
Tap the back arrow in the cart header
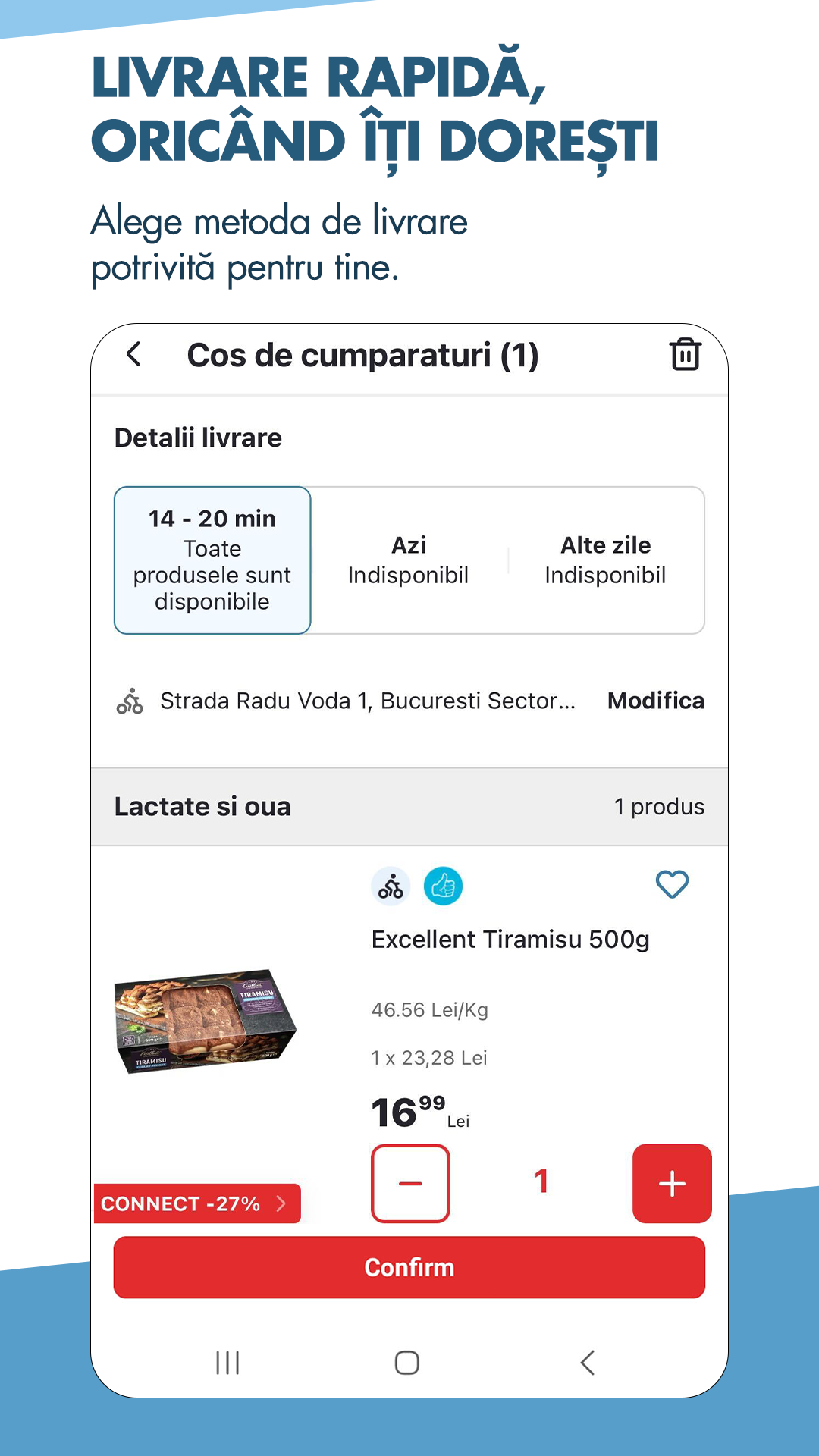pyautogui.click(x=134, y=354)
